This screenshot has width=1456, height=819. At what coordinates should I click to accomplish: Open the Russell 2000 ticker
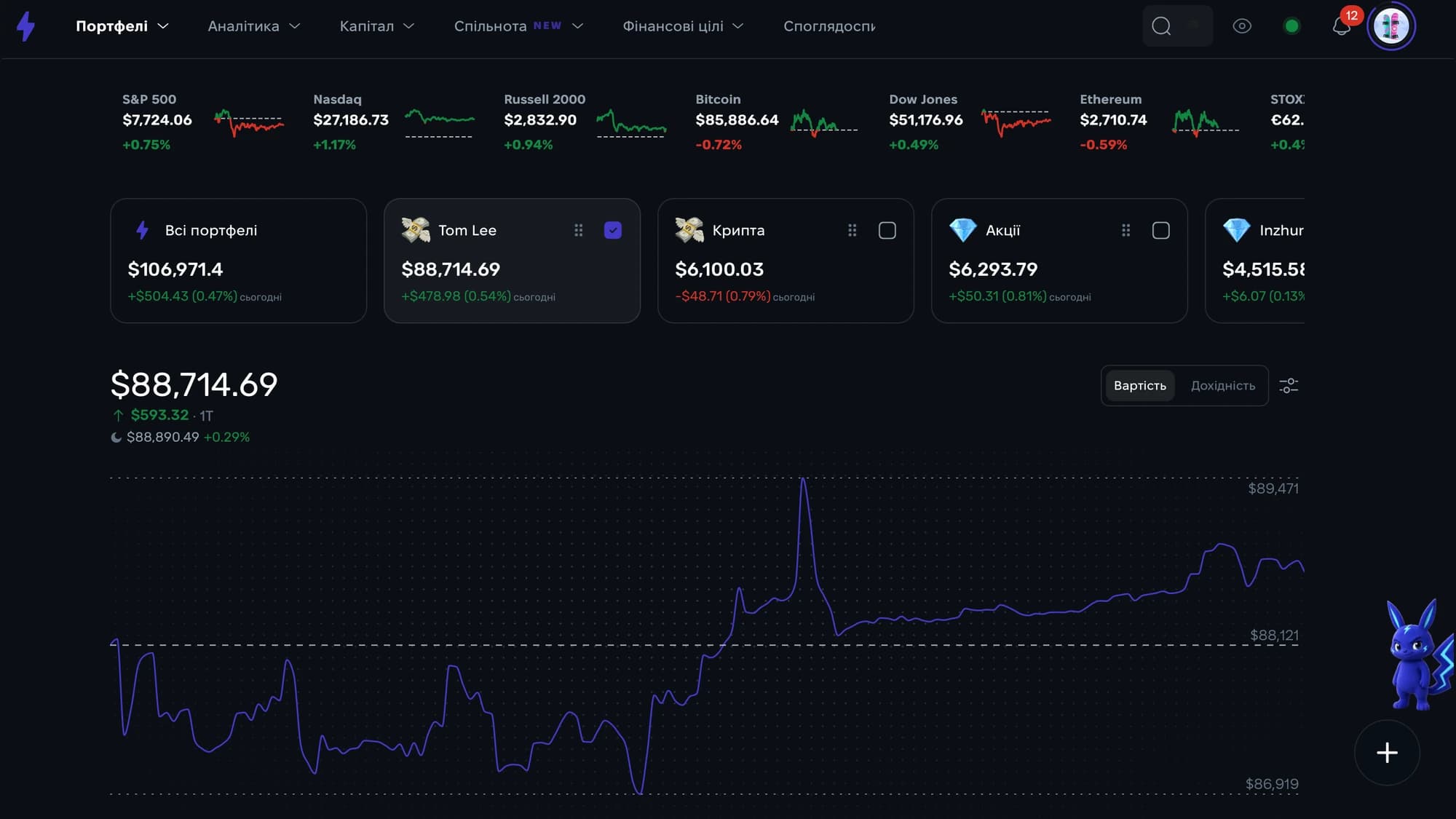pos(585,122)
